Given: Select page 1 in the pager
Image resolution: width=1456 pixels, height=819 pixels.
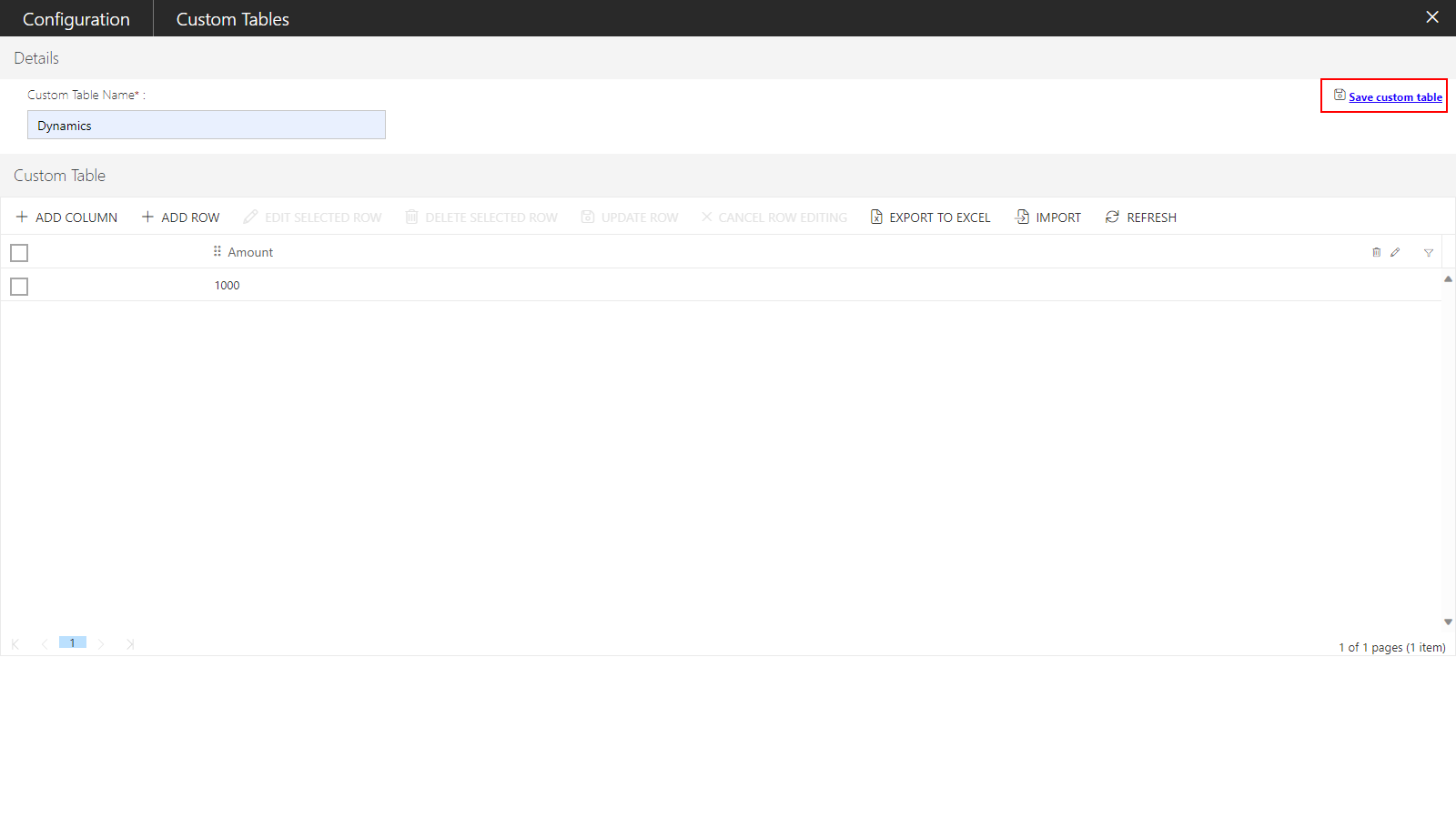Looking at the screenshot, I should (73, 642).
